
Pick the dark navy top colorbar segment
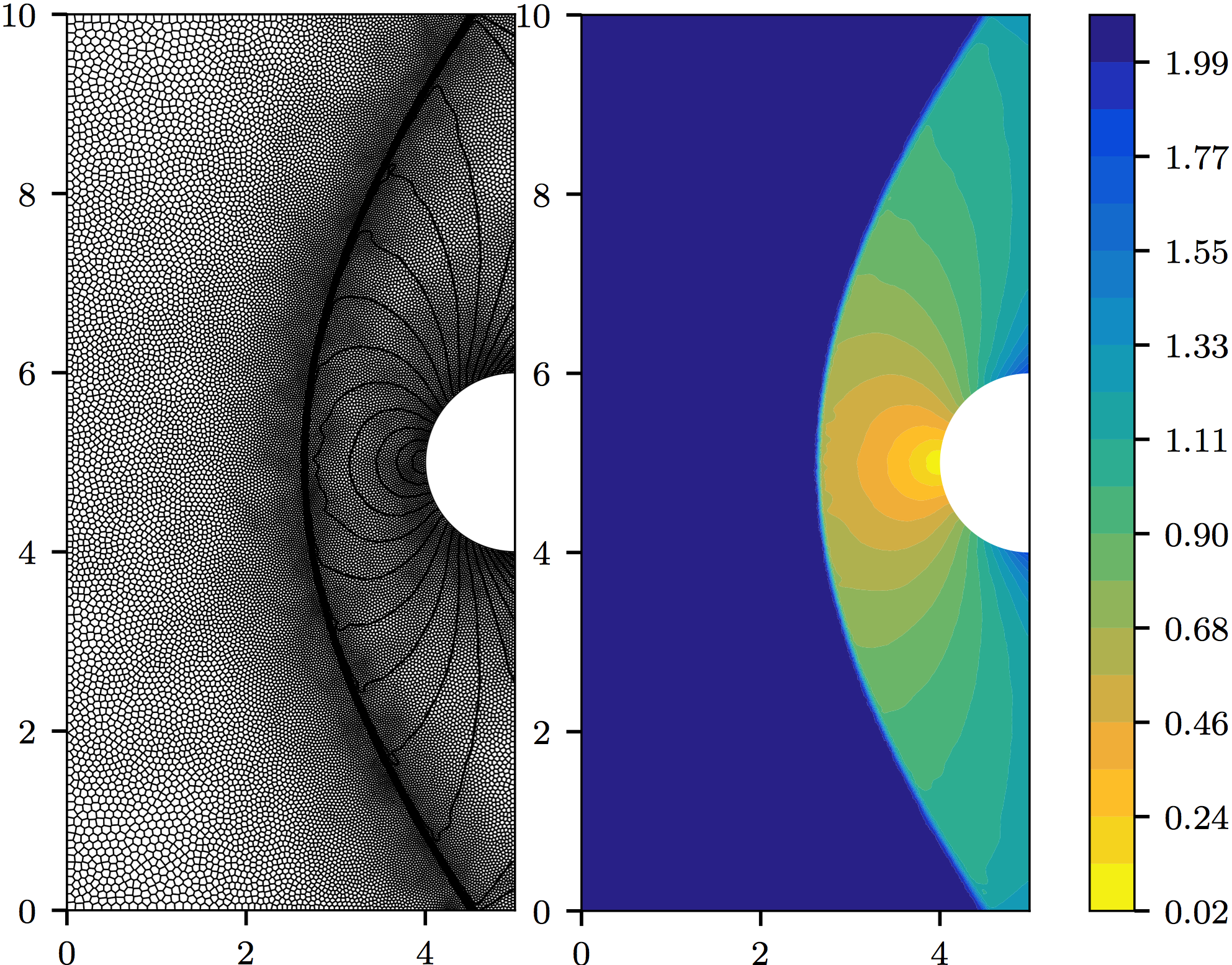click(x=1112, y=38)
